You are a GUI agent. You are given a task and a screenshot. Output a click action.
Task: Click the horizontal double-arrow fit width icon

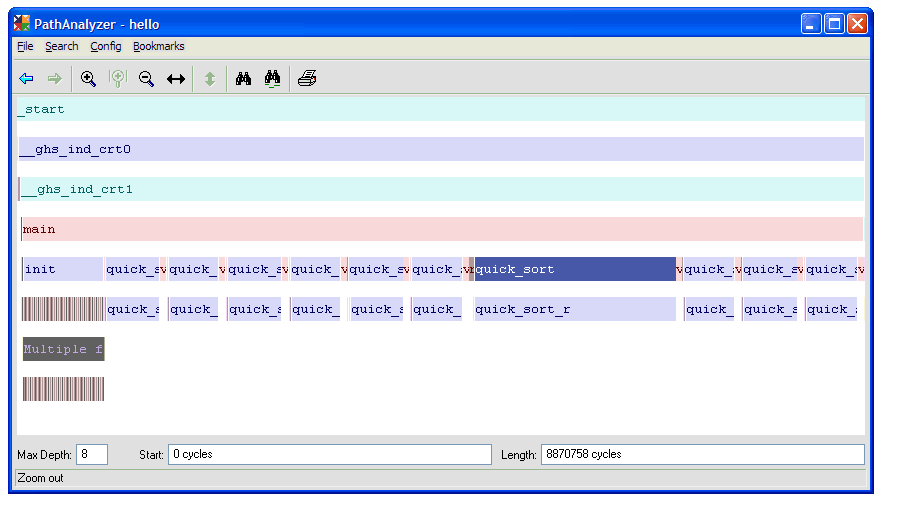[x=176, y=79]
